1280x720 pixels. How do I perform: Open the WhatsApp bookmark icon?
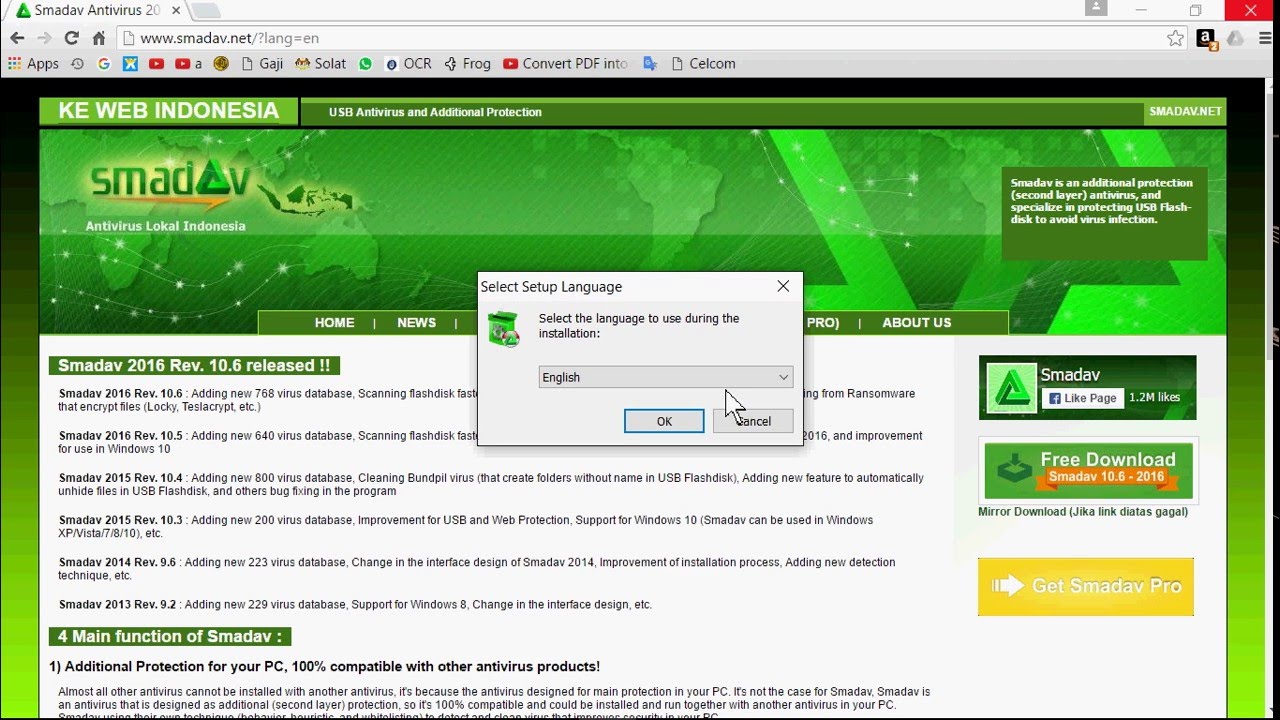tap(365, 63)
